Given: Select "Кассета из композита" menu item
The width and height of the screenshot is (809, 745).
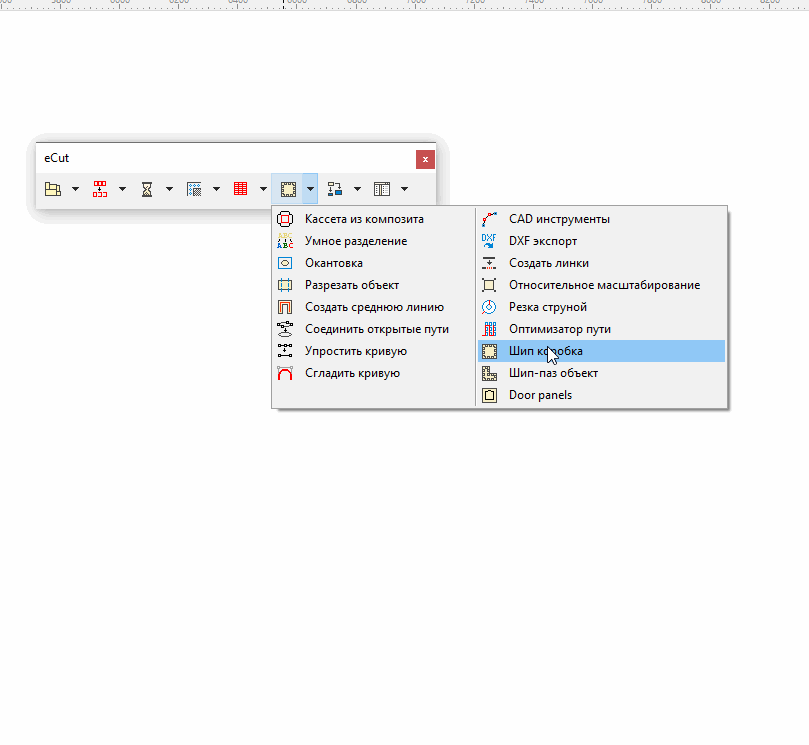Looking at the screenshot, I should click(364, 219).
